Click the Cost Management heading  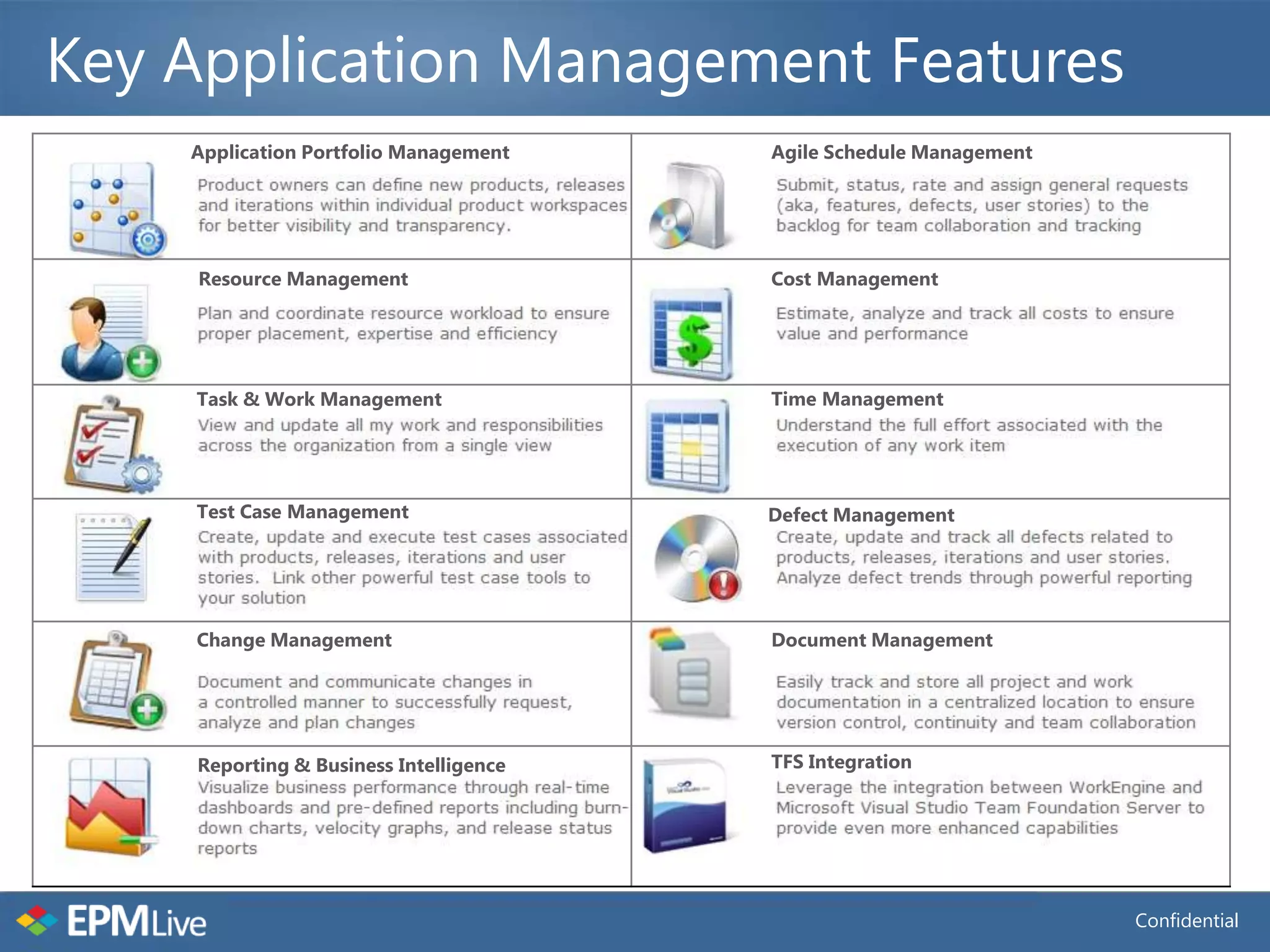point(854,280)
